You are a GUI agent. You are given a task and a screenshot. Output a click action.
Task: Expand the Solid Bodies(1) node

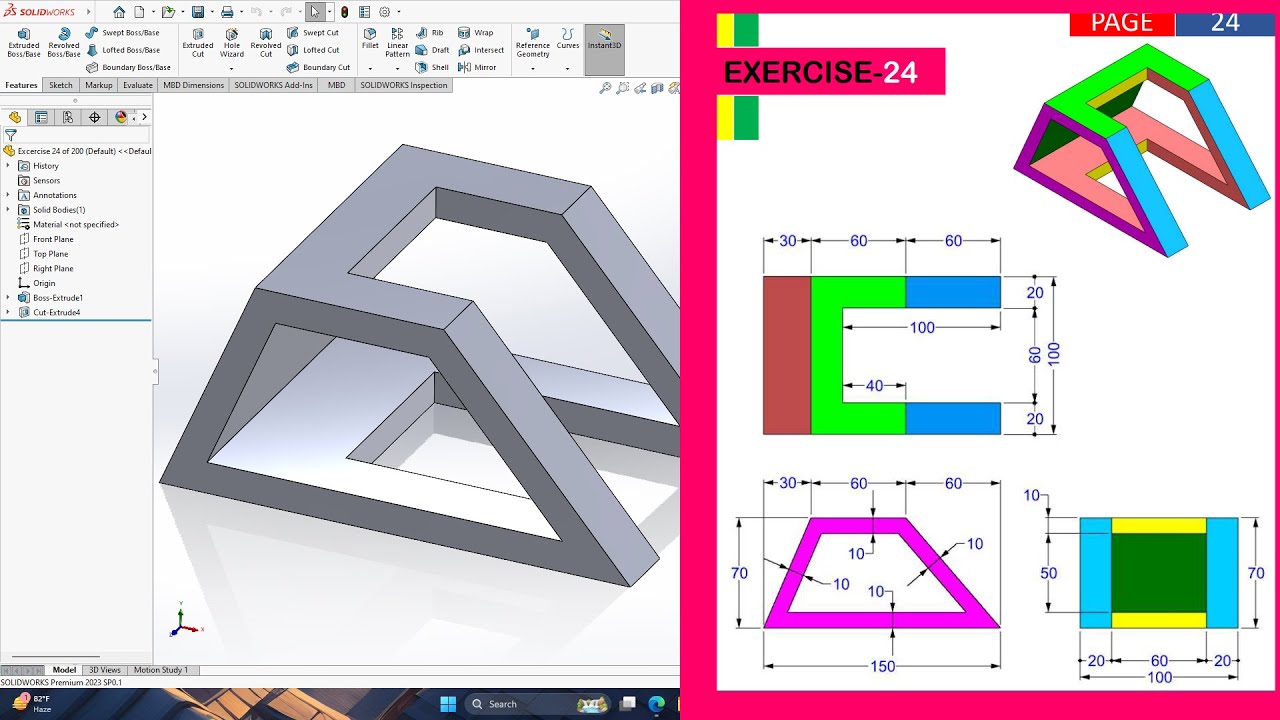click(8, 210)
